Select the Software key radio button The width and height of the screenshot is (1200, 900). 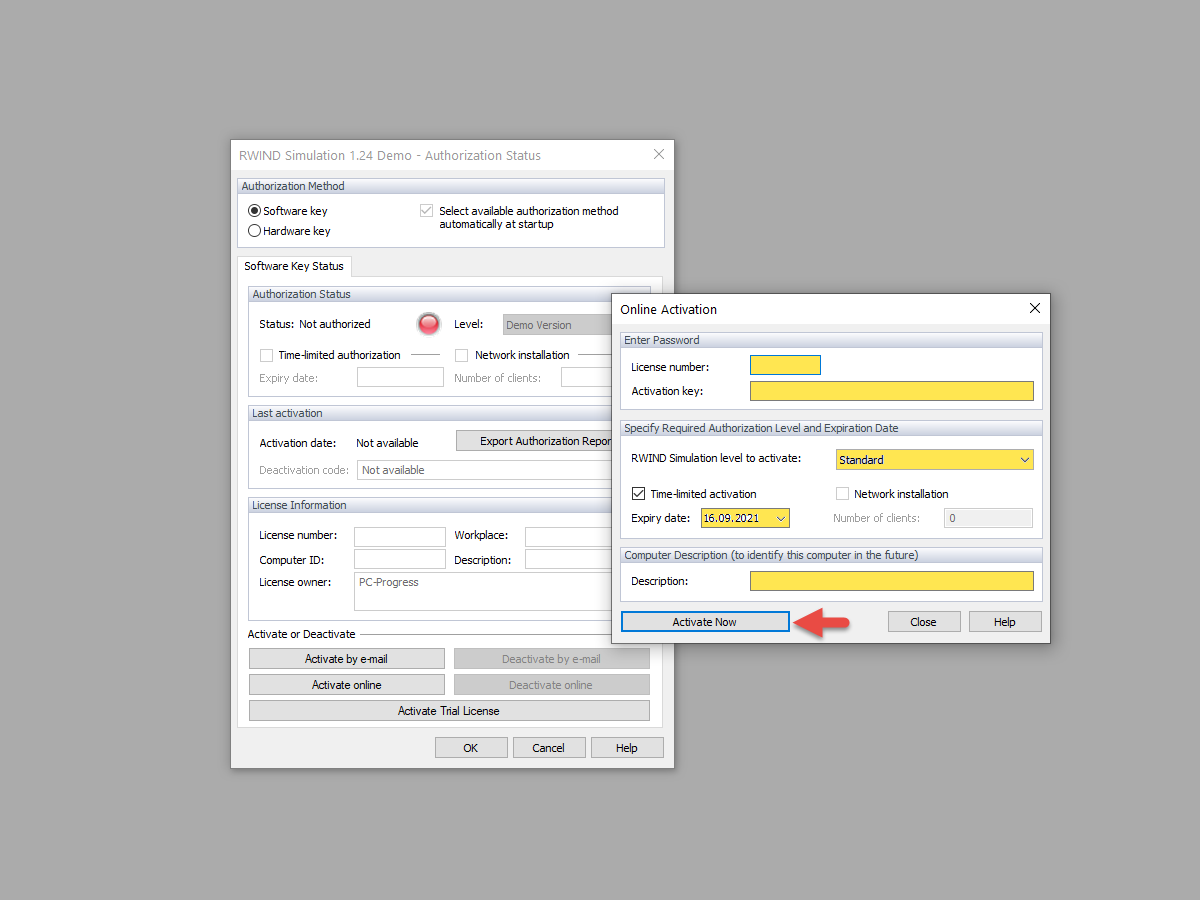tap(255, 211)
